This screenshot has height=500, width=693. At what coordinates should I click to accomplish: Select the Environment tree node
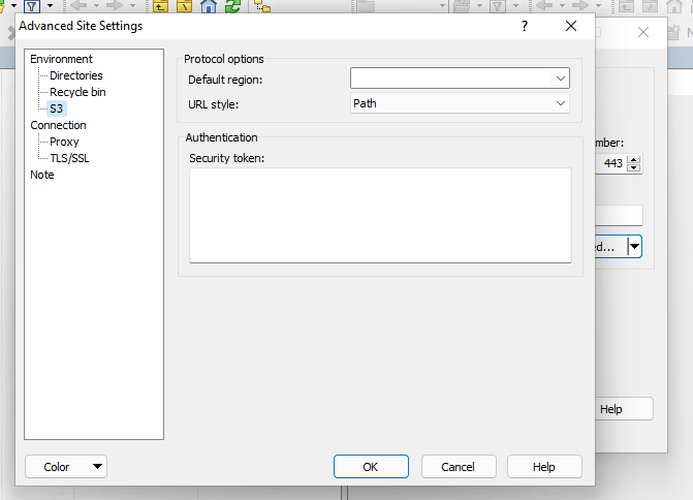click(61, 59)
